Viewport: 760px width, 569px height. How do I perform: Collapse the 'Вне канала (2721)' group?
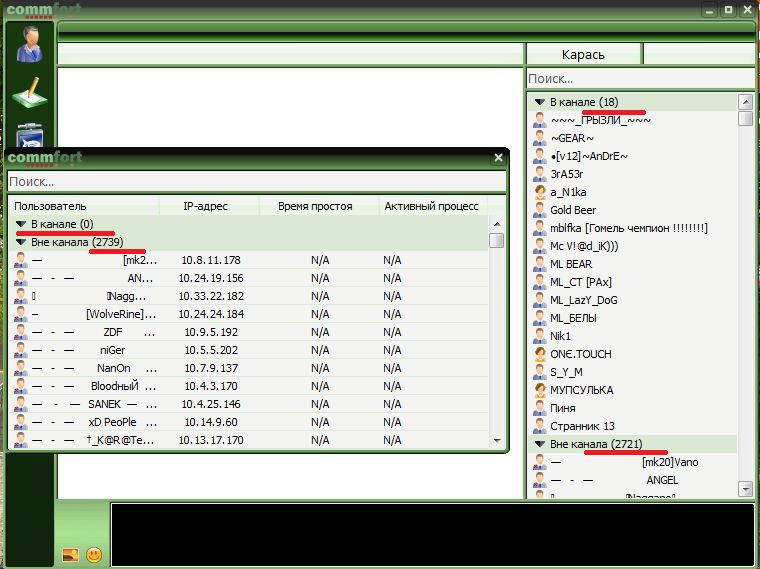pyautogui.click(x=539, y=444)
